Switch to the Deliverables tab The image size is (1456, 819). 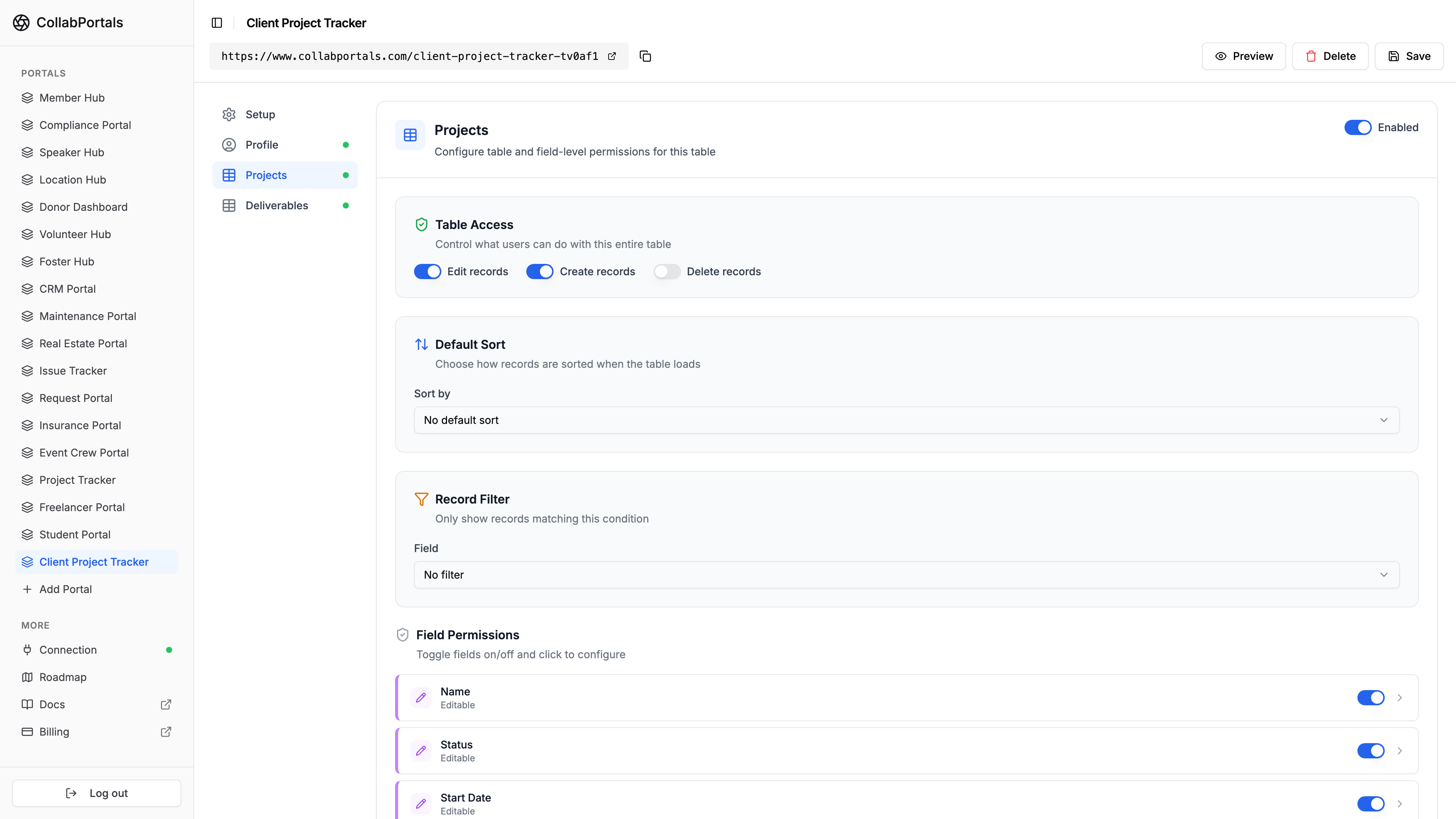(276, 206)
